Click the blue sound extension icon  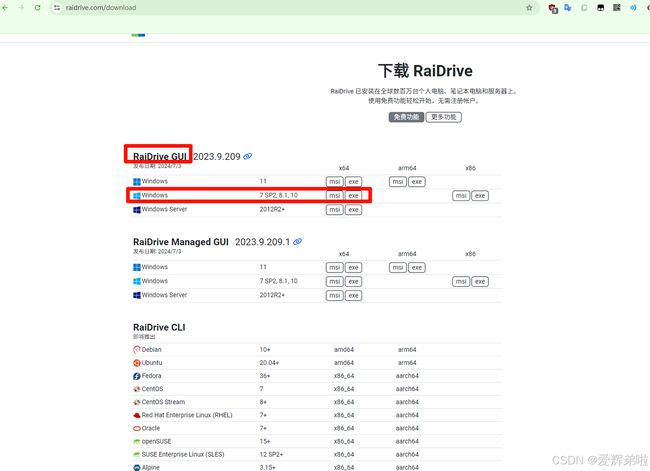(633, 7)
